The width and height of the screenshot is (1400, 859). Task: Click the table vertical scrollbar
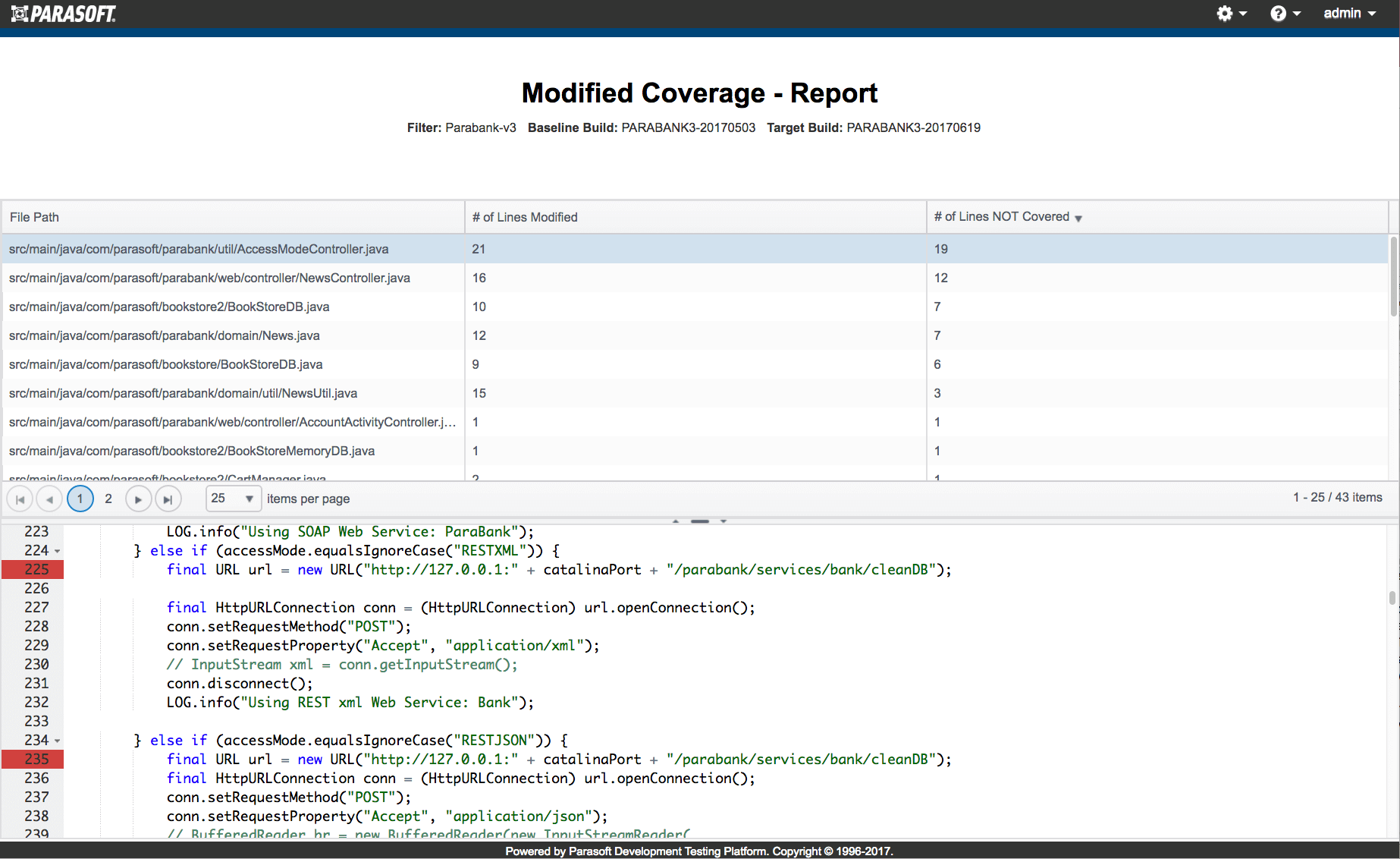[x=1393, y=276]
